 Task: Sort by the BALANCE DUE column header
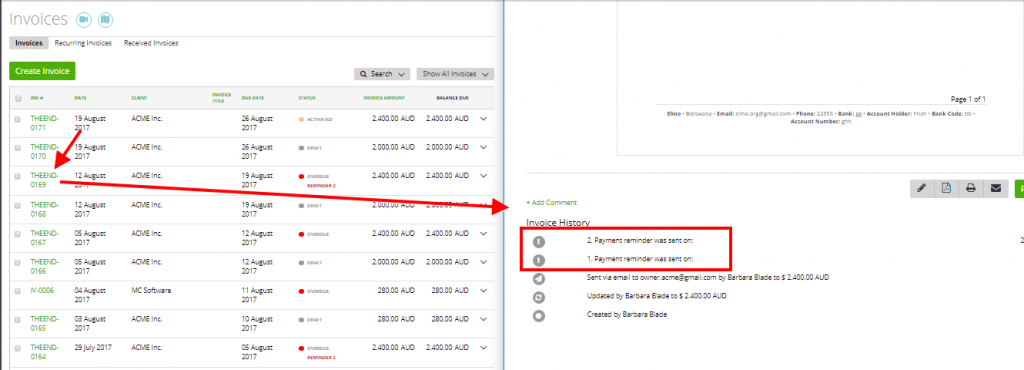click(453, 99)
